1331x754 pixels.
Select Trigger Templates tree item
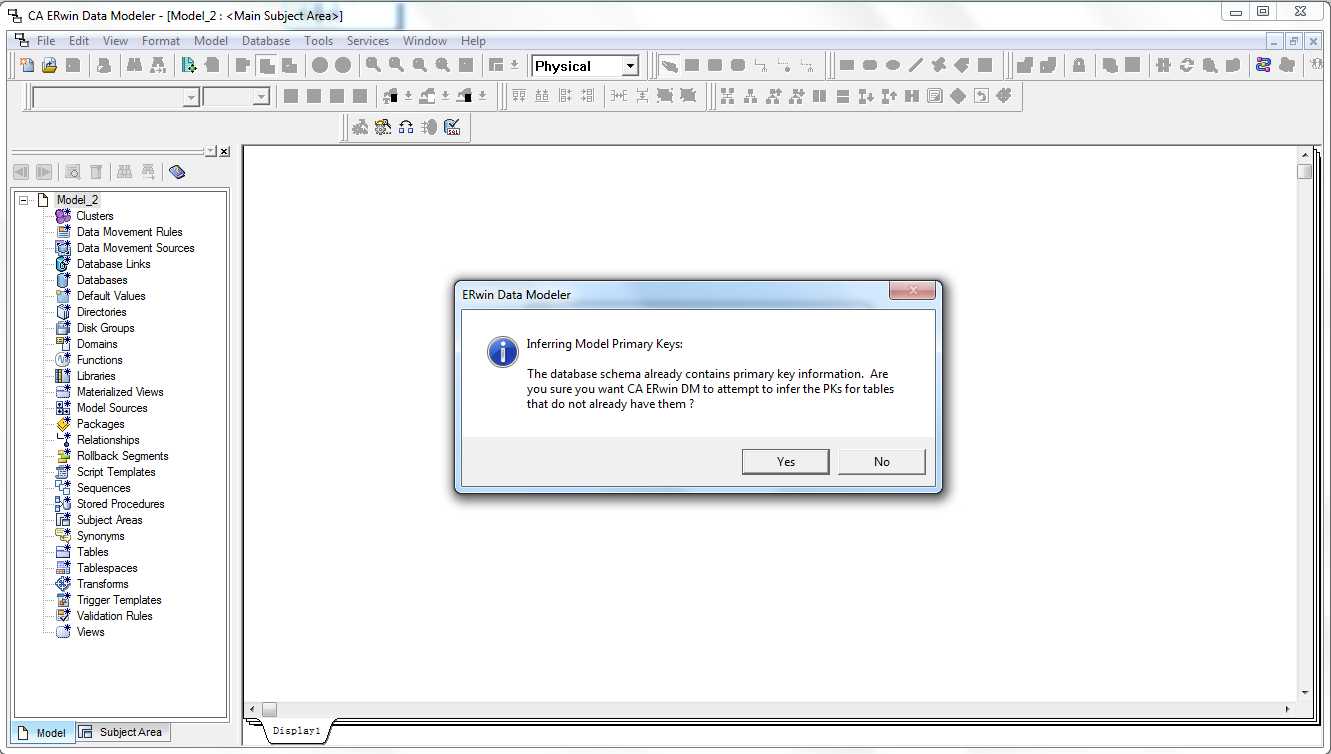tap(119, 600)
